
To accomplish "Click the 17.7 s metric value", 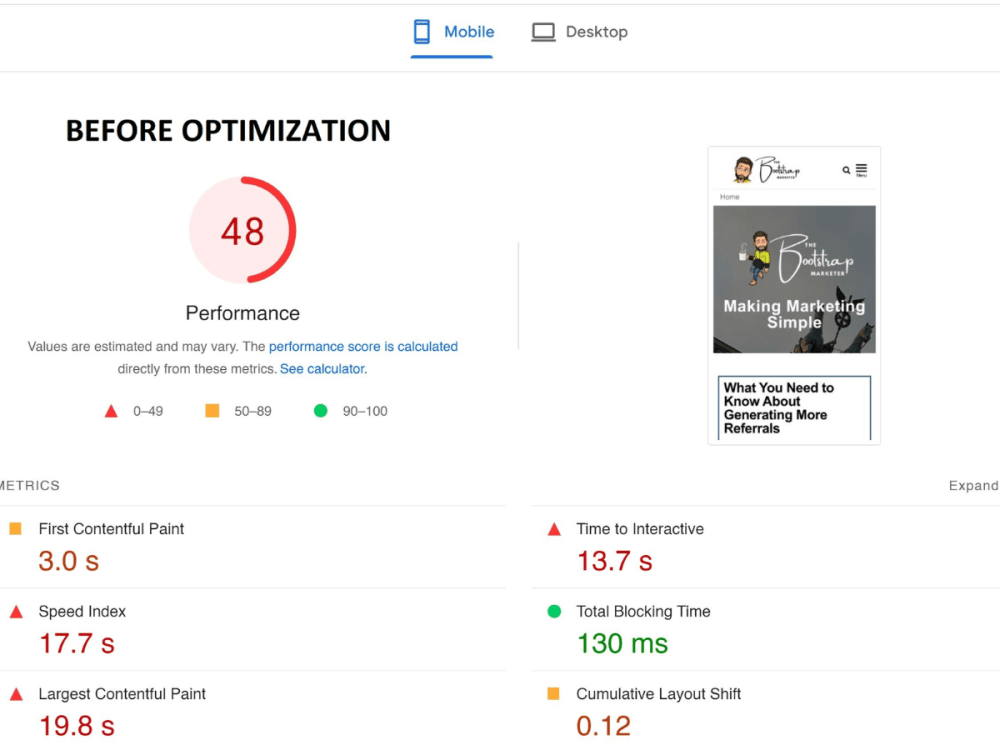I will tap(77, 643).
